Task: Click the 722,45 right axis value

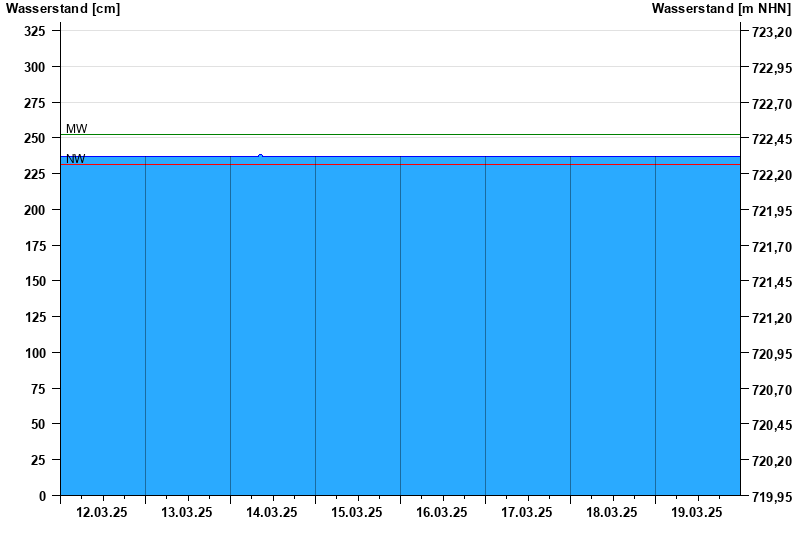Action: click(772, 139)
